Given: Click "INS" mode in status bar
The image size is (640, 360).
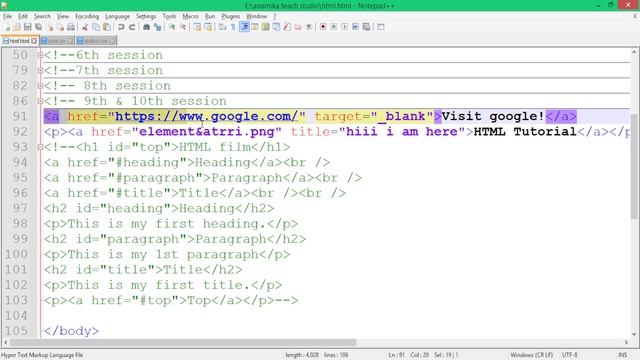Looking at the screenshot, I should click(x=622, y=355).
